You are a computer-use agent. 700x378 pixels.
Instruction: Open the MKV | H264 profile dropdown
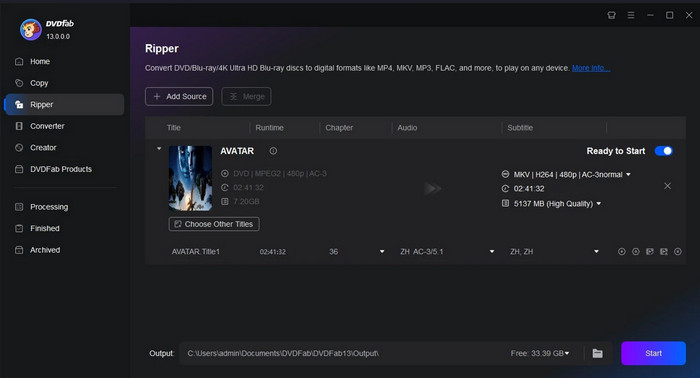(x=628, y=174)
